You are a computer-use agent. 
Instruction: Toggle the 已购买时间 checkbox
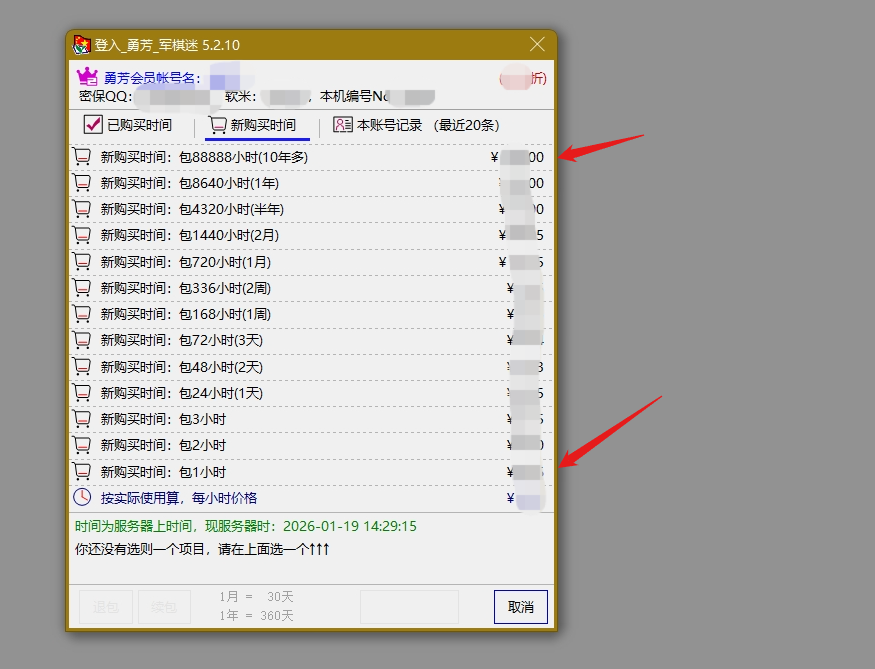tap(93, 125)
